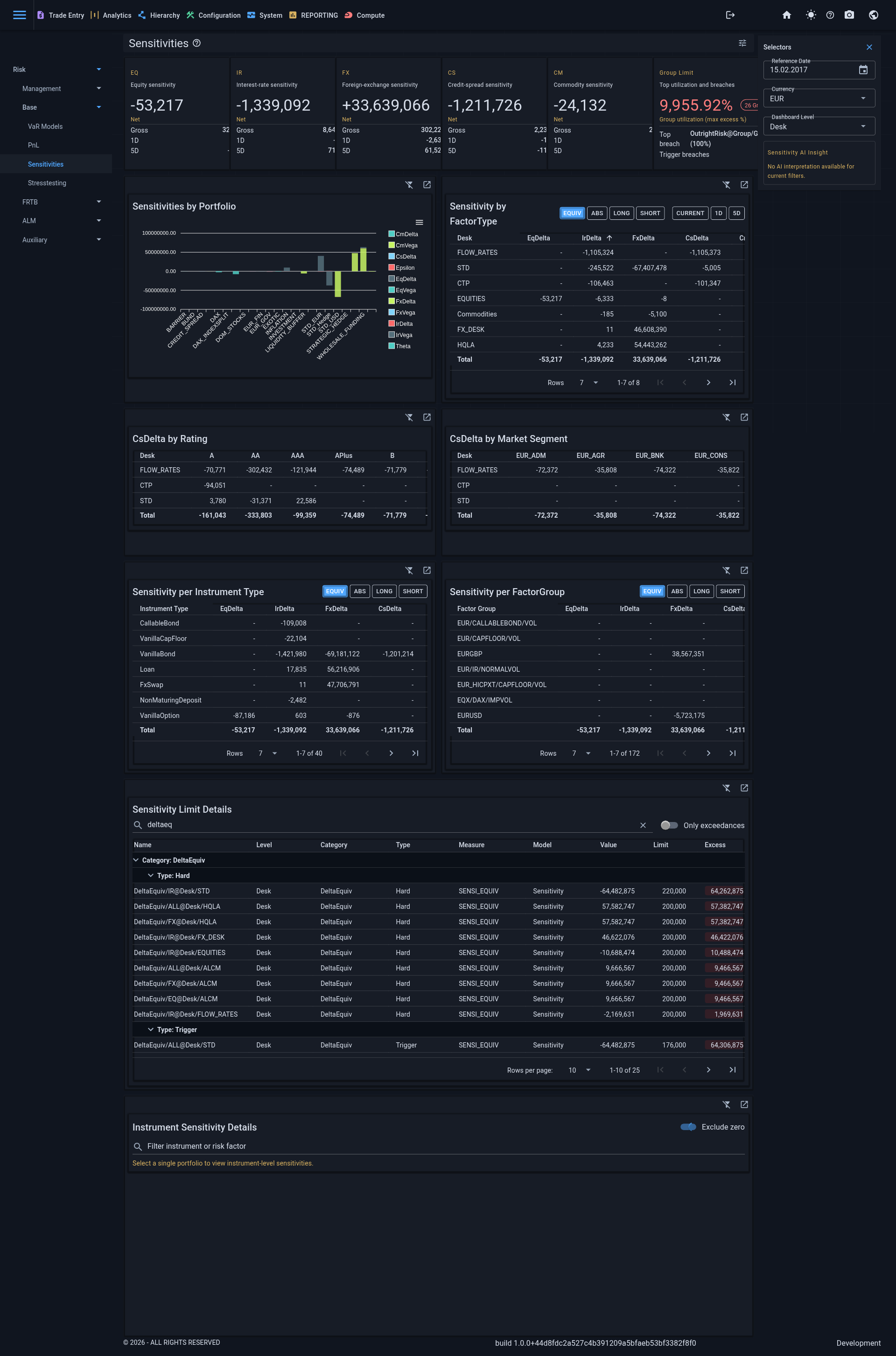Take screenshot using camera icon
This screenshot has height=1356, width=896.
pos(849,15)
